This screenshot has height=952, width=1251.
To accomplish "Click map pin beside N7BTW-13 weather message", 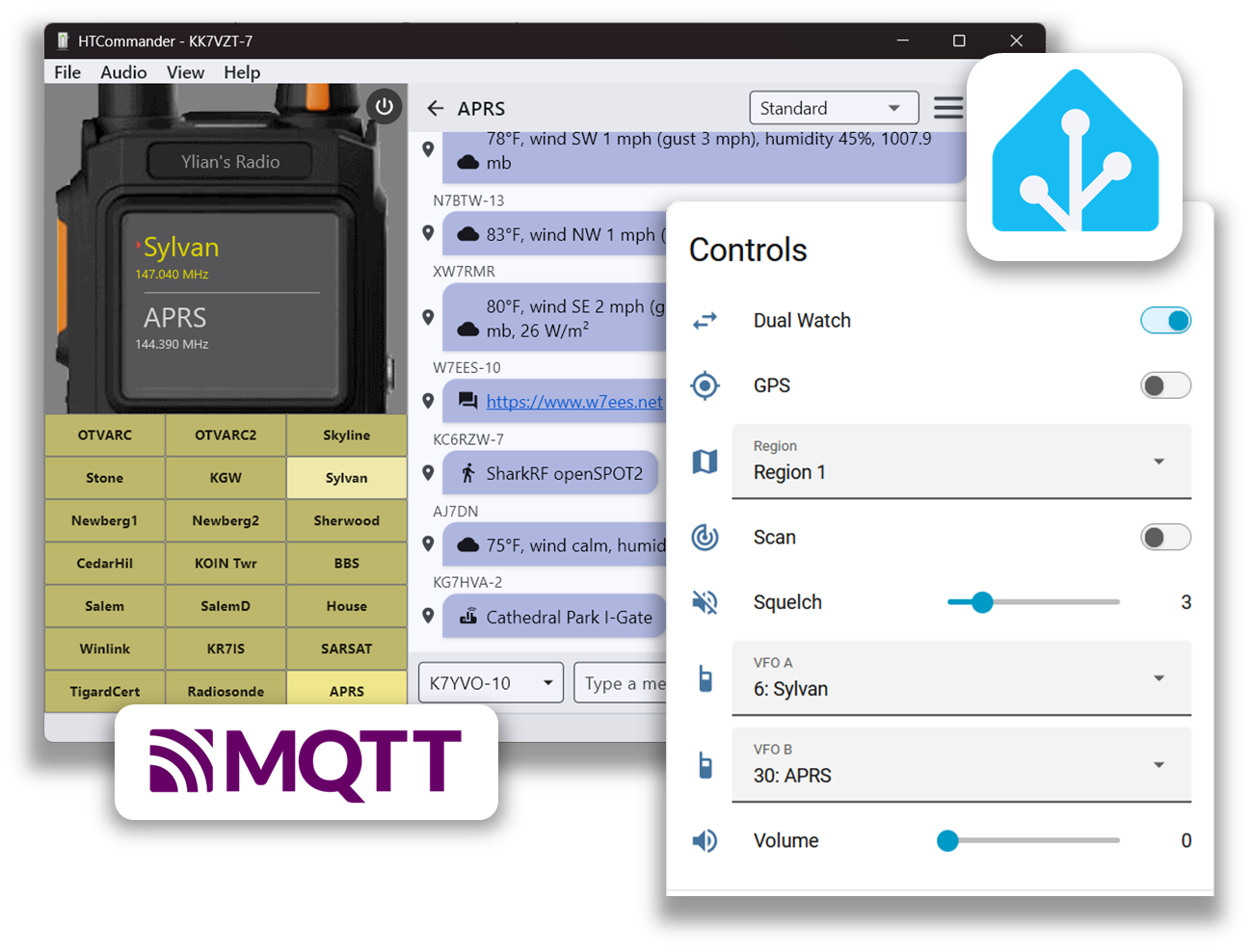I will pos(428,233).
